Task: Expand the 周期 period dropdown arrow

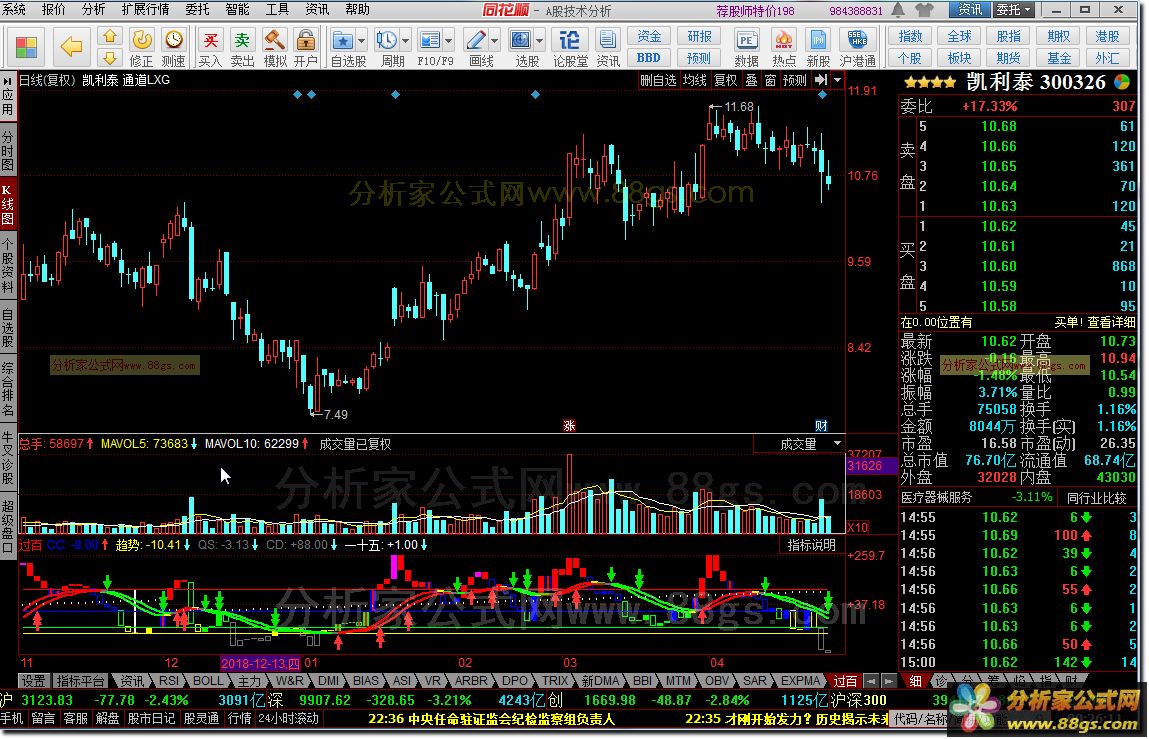Action: (405, 40)
